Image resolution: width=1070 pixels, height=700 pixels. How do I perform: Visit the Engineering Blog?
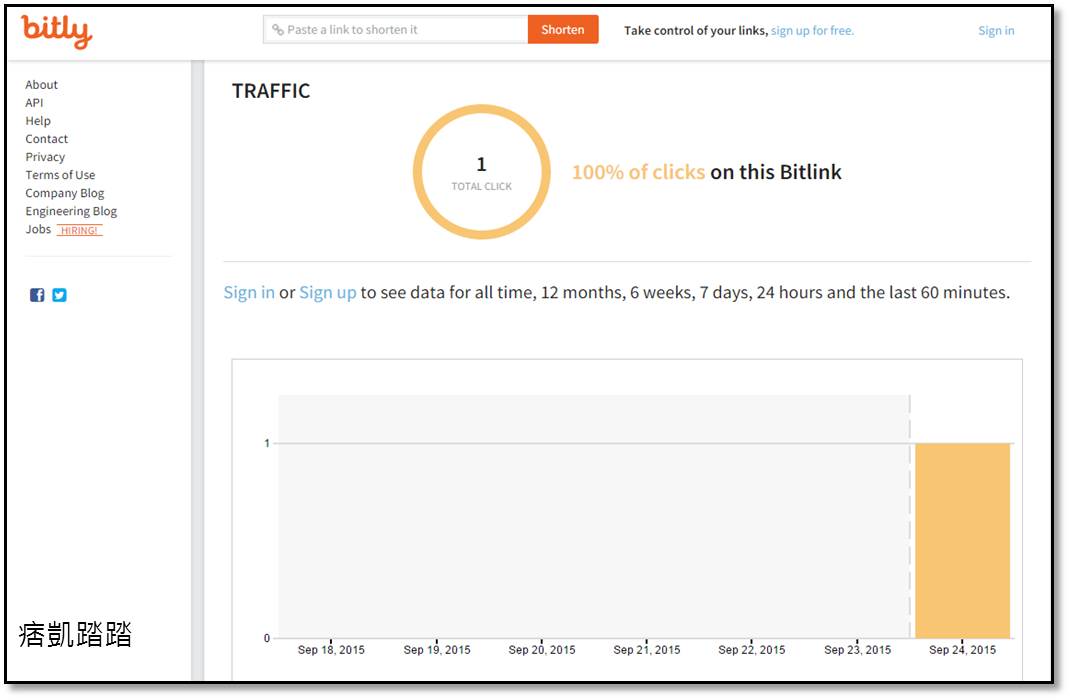(71, 212)
